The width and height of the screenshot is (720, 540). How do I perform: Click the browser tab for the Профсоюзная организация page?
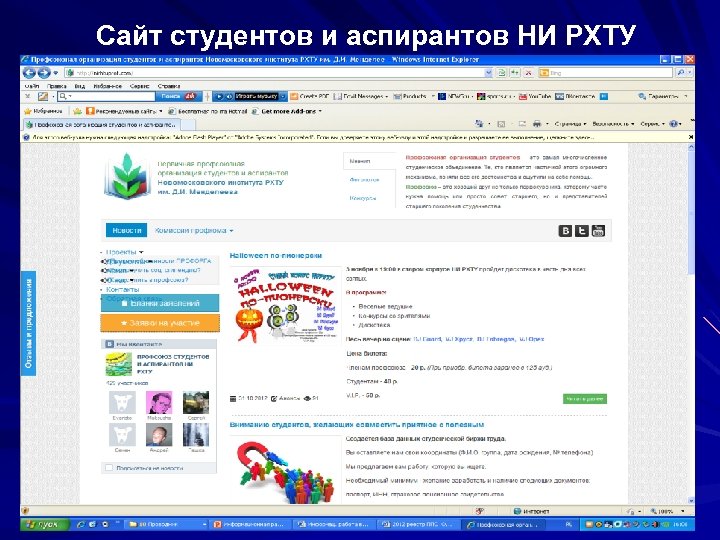point(102,124)
